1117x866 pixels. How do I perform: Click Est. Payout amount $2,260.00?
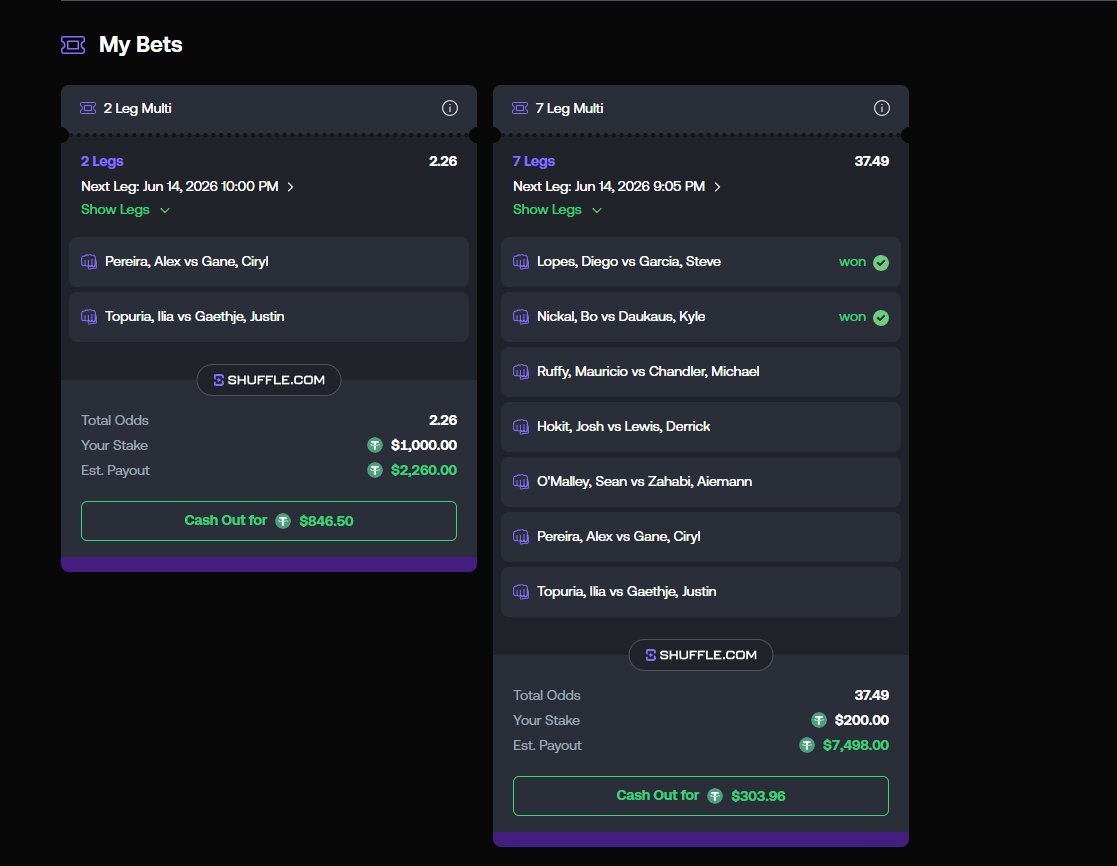[x=424, y=470]
